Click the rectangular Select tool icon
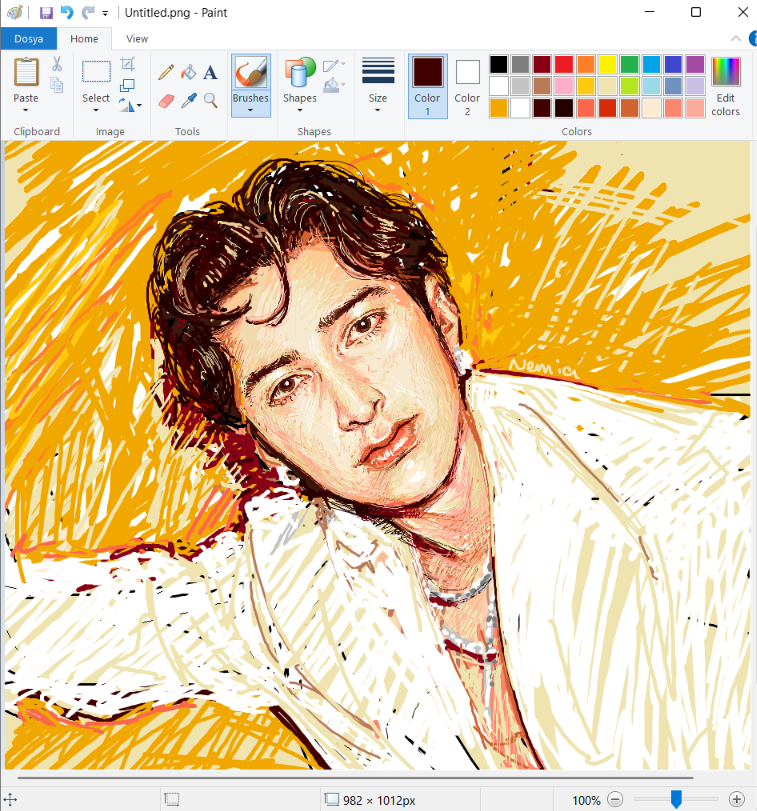This screenshot has width=757, height=811. (96, 71)
